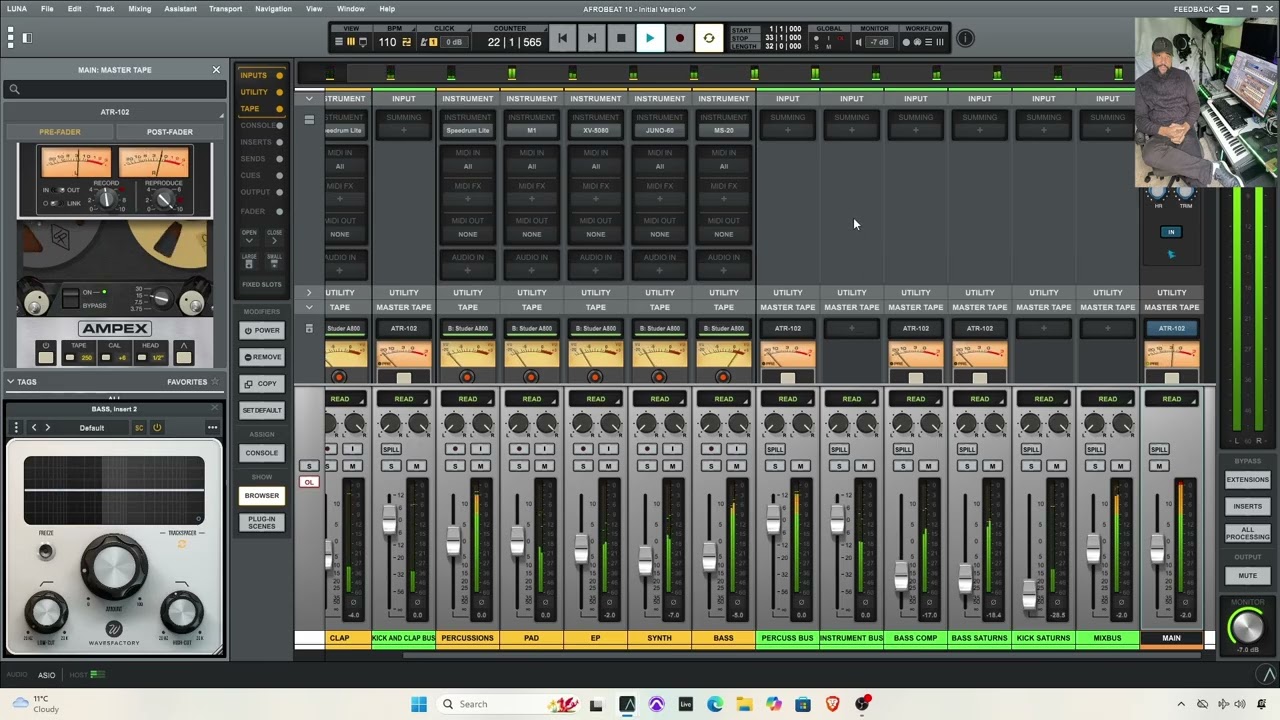Click the REMOVE modifier button
The image size is (1280, 720).
(x=262, y=357)
